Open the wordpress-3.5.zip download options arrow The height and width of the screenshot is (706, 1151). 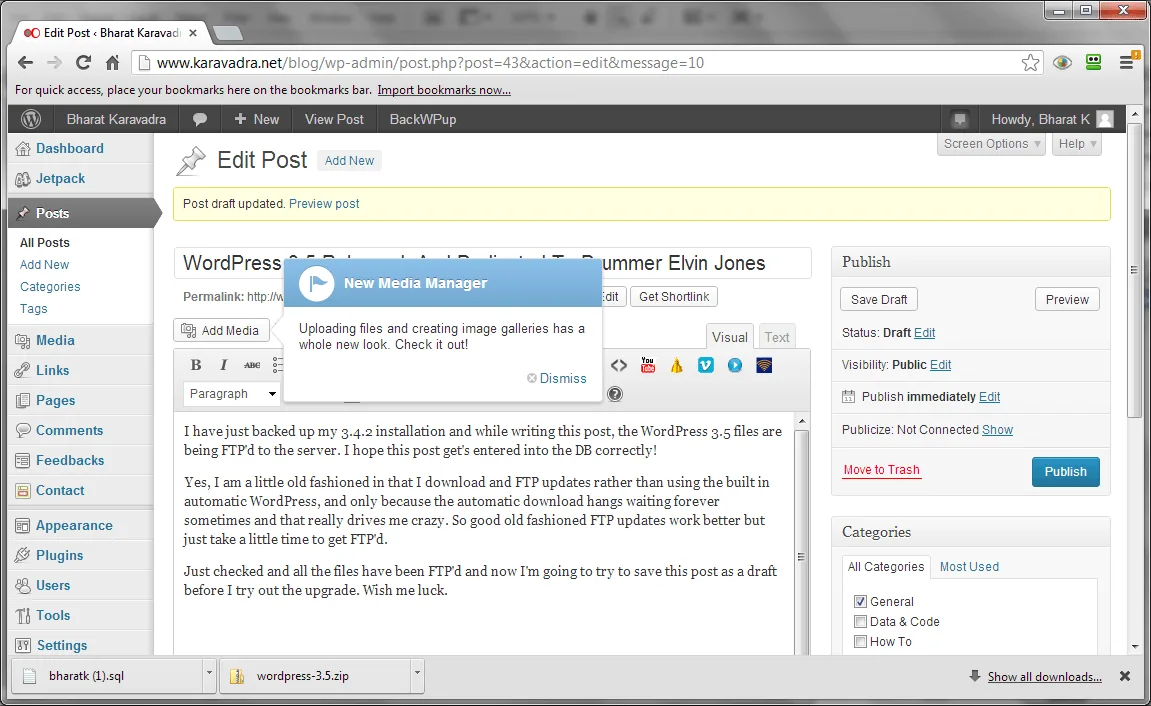[417, 675]
